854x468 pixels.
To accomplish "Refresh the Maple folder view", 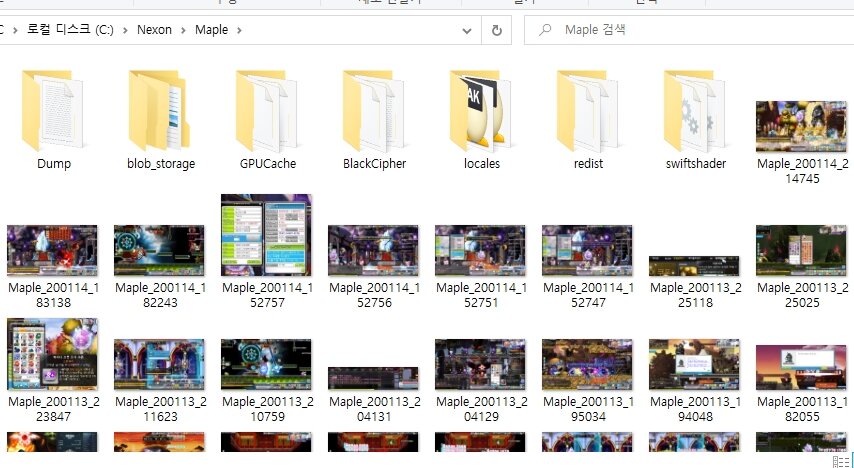I will pos(497,31).
